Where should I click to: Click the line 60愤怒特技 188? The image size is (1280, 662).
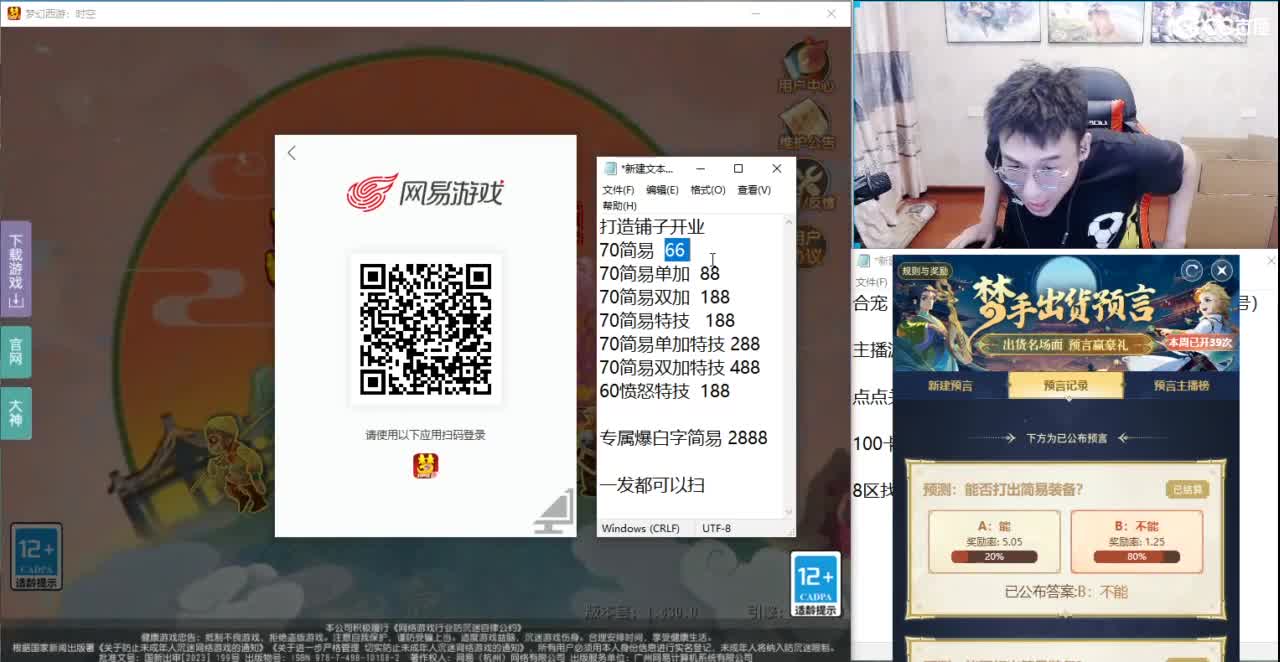665,391
